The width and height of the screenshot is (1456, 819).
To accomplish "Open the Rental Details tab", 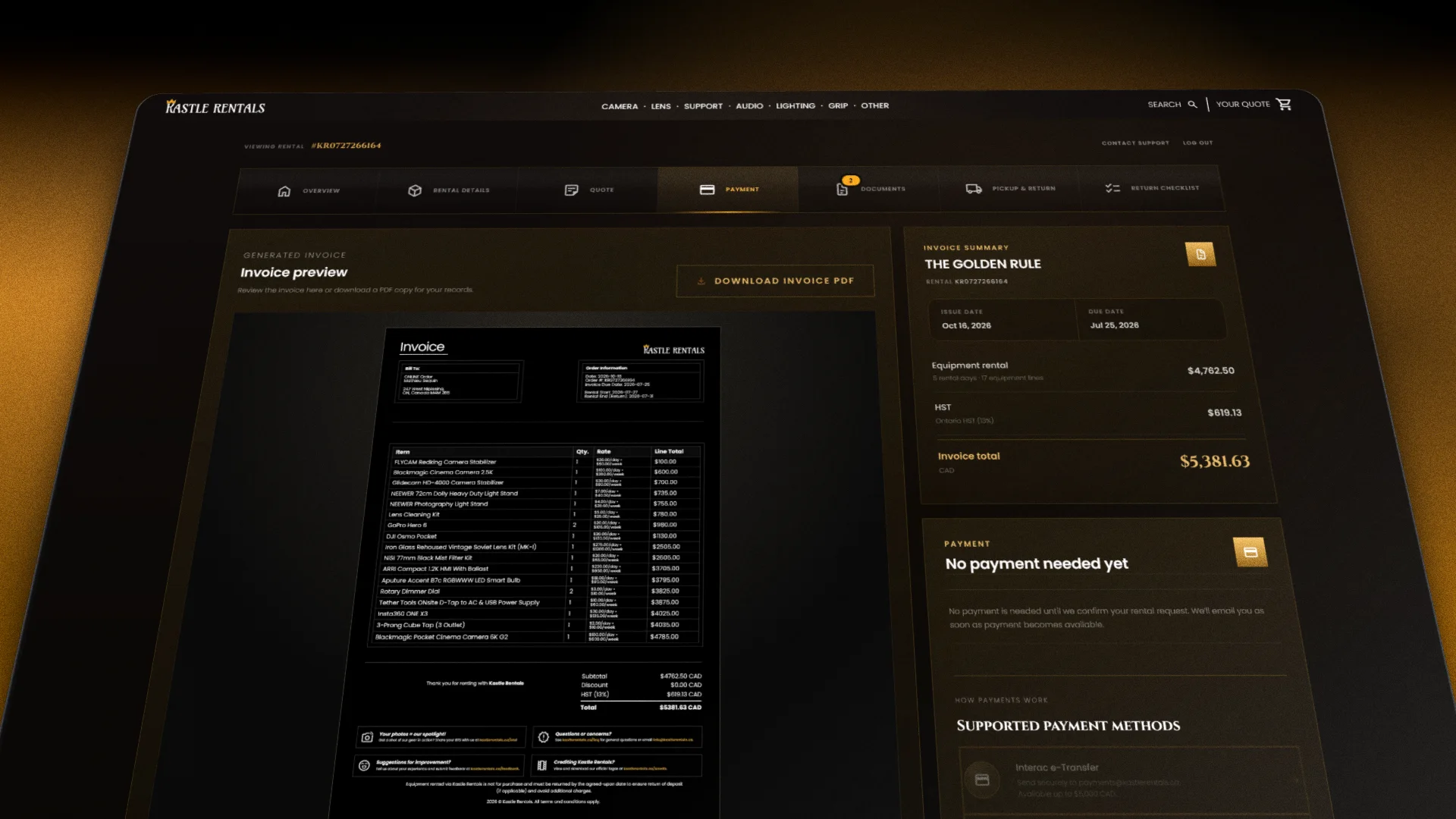I will coord(448,190).
